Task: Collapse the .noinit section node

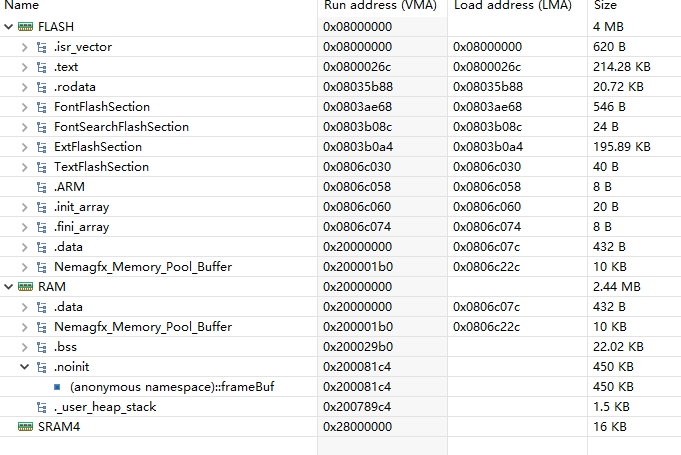Action: click(x=25, y=367)
